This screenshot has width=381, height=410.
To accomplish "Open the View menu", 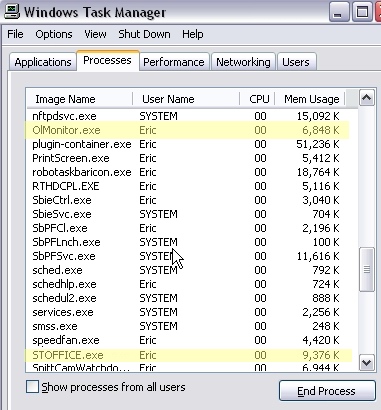I will click(95, 34).
